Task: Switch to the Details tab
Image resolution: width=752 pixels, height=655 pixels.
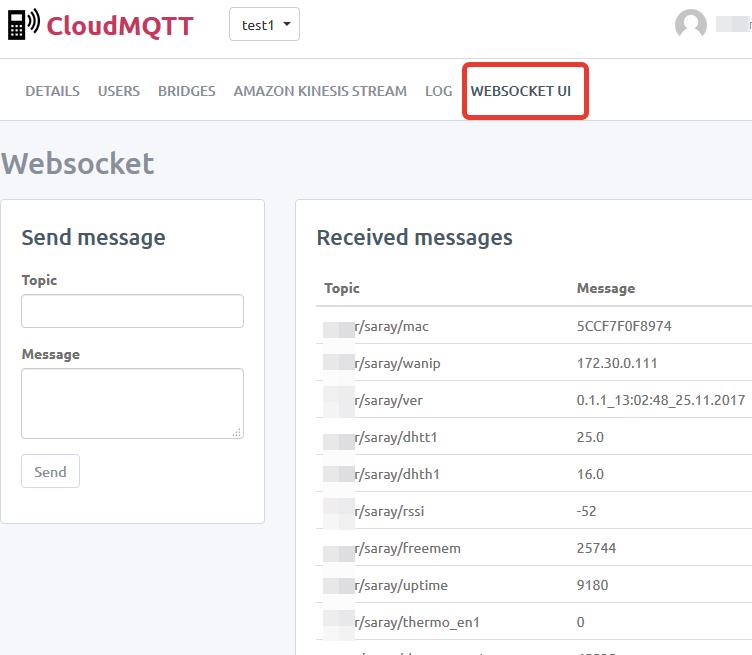Action: tap(52, 91)
